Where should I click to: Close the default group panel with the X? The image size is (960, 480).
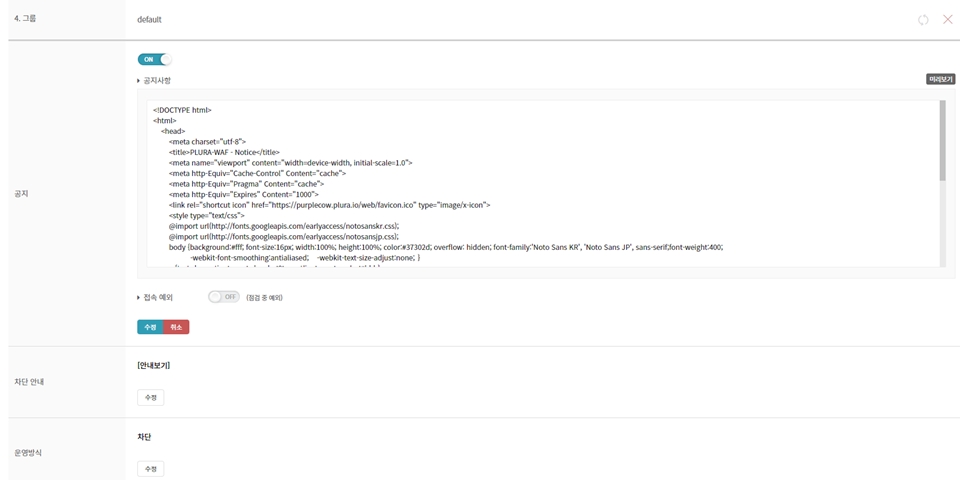947,19
